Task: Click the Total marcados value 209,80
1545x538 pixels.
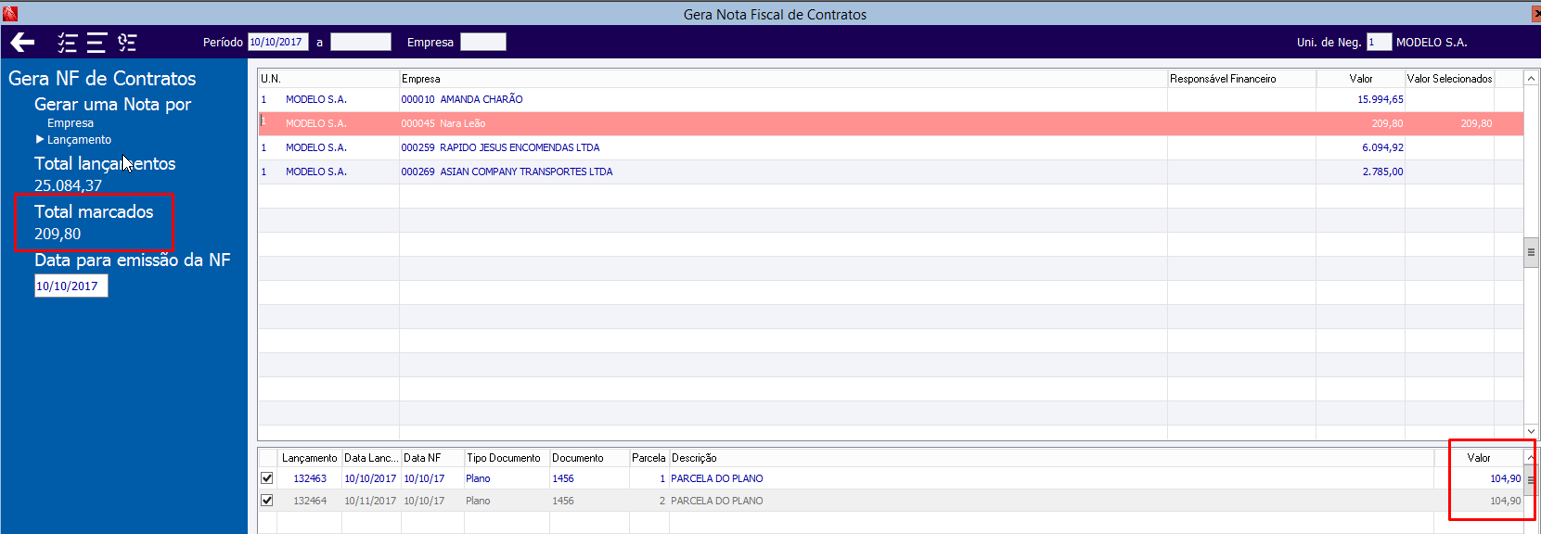Action: point(57,234)
